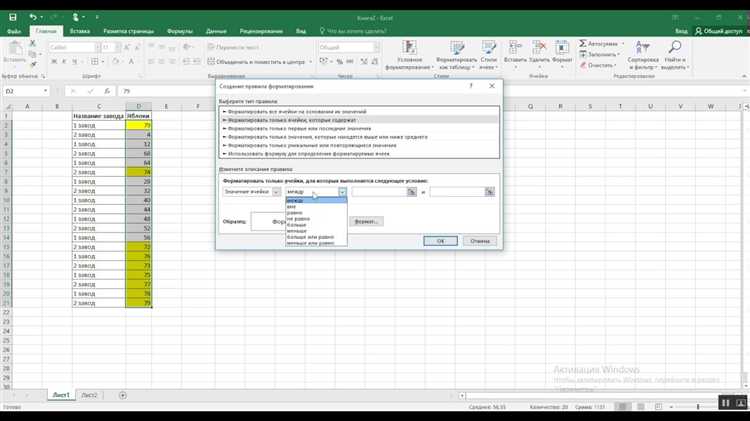Click the AutoSum sigma icon

(x=583, y=44)
